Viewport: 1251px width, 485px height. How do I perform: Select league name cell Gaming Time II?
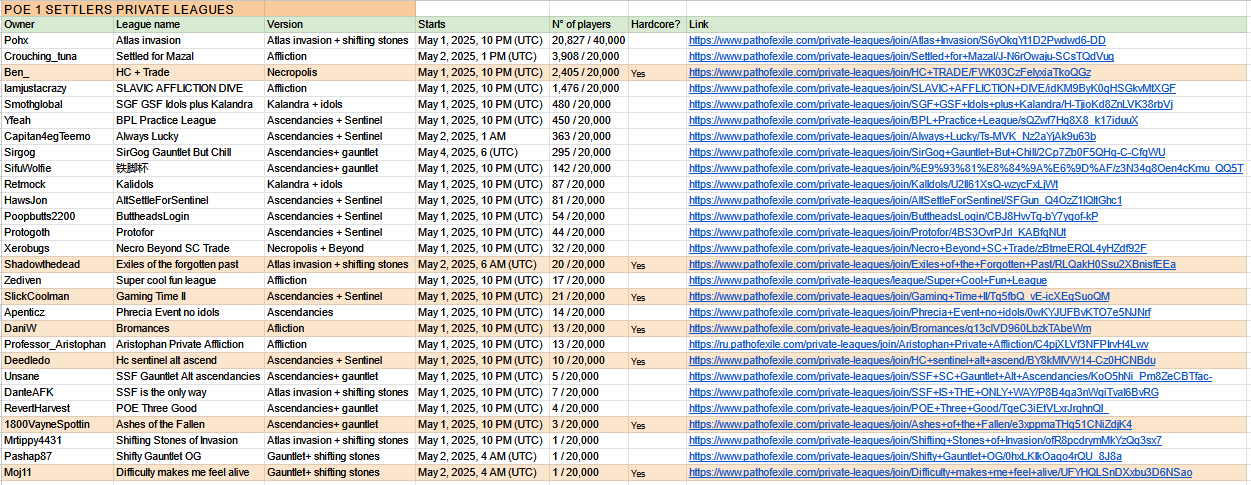click(188, 296)
